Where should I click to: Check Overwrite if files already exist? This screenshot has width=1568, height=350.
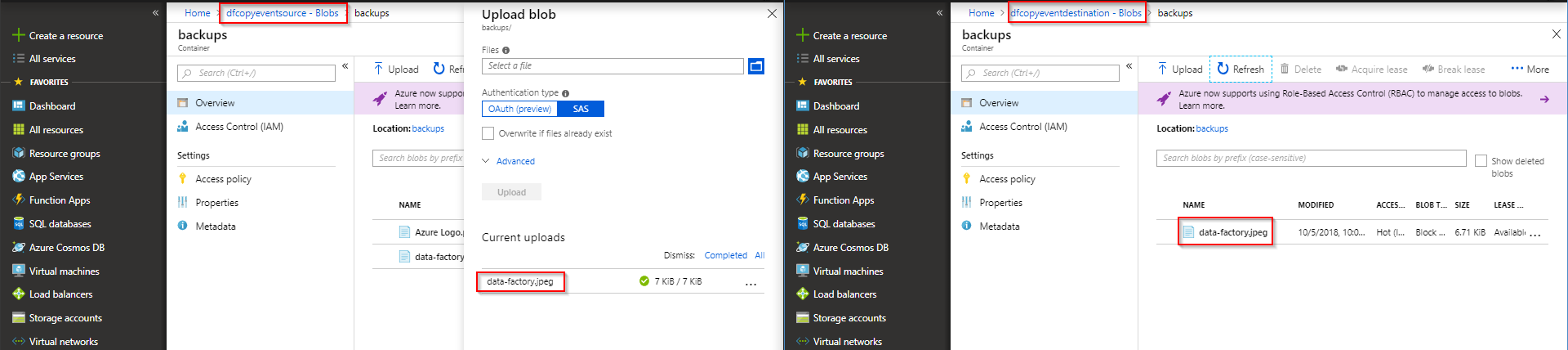coord(488,133)
